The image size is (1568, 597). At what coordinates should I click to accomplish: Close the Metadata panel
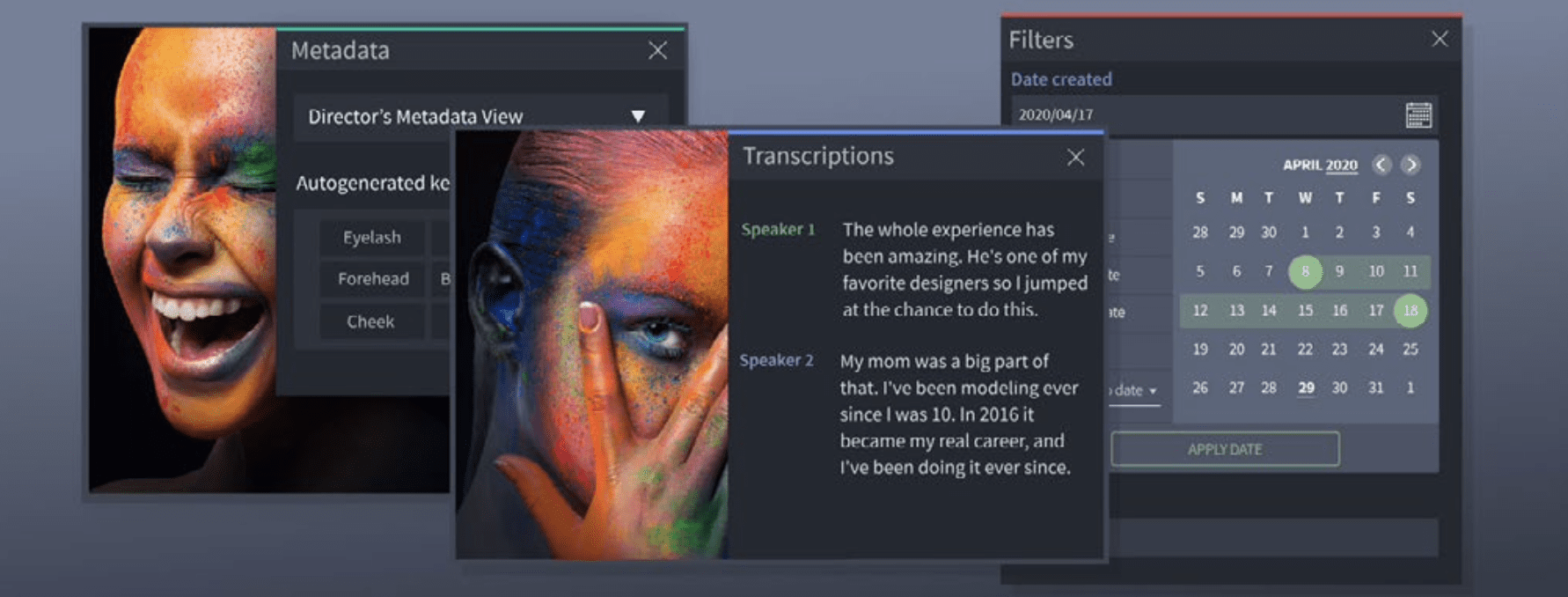point(657,50)
